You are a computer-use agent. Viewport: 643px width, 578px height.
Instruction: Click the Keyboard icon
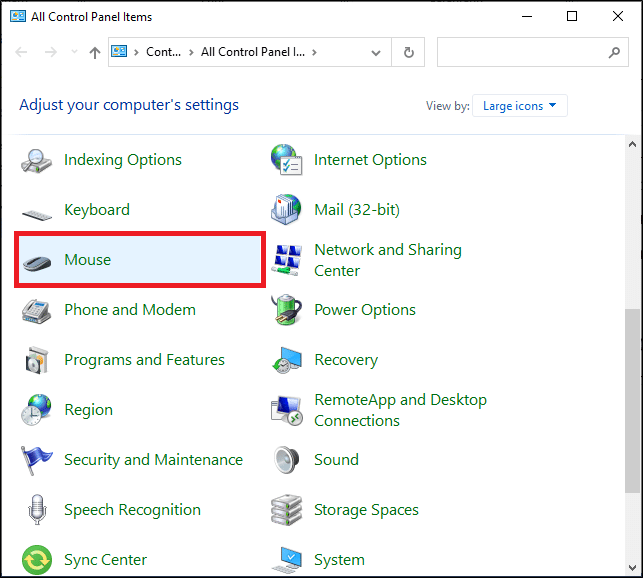coord(37,211)
